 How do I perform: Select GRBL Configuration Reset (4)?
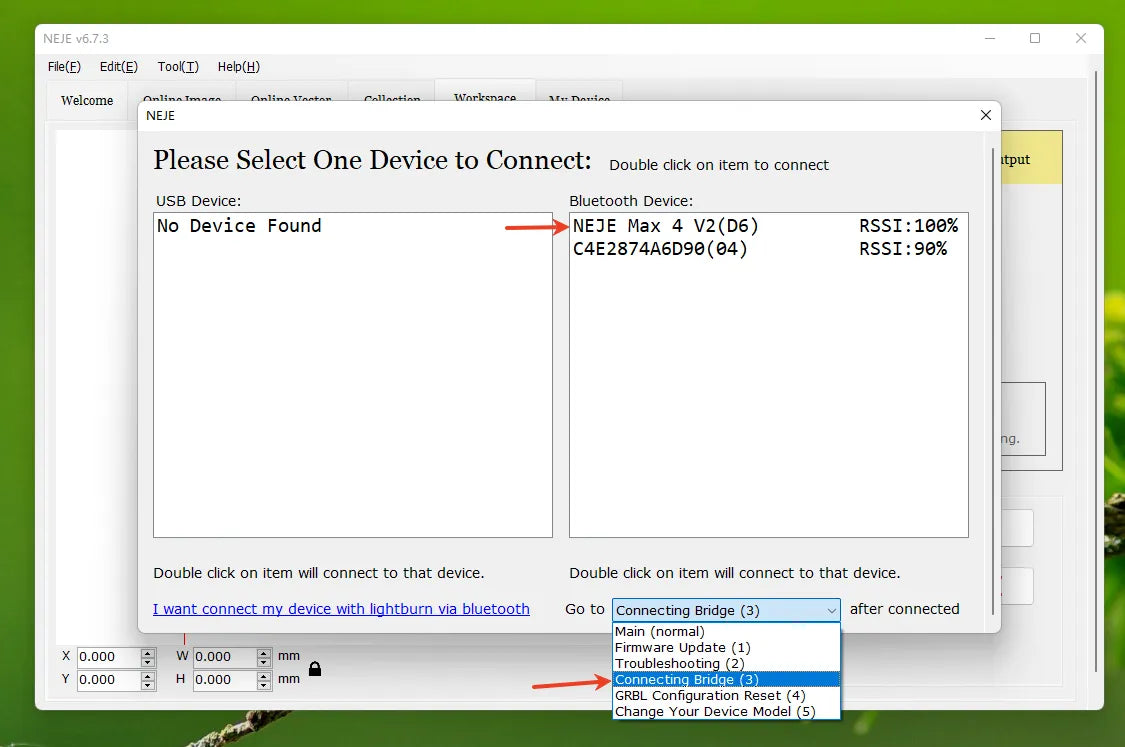tap(709, 696)
